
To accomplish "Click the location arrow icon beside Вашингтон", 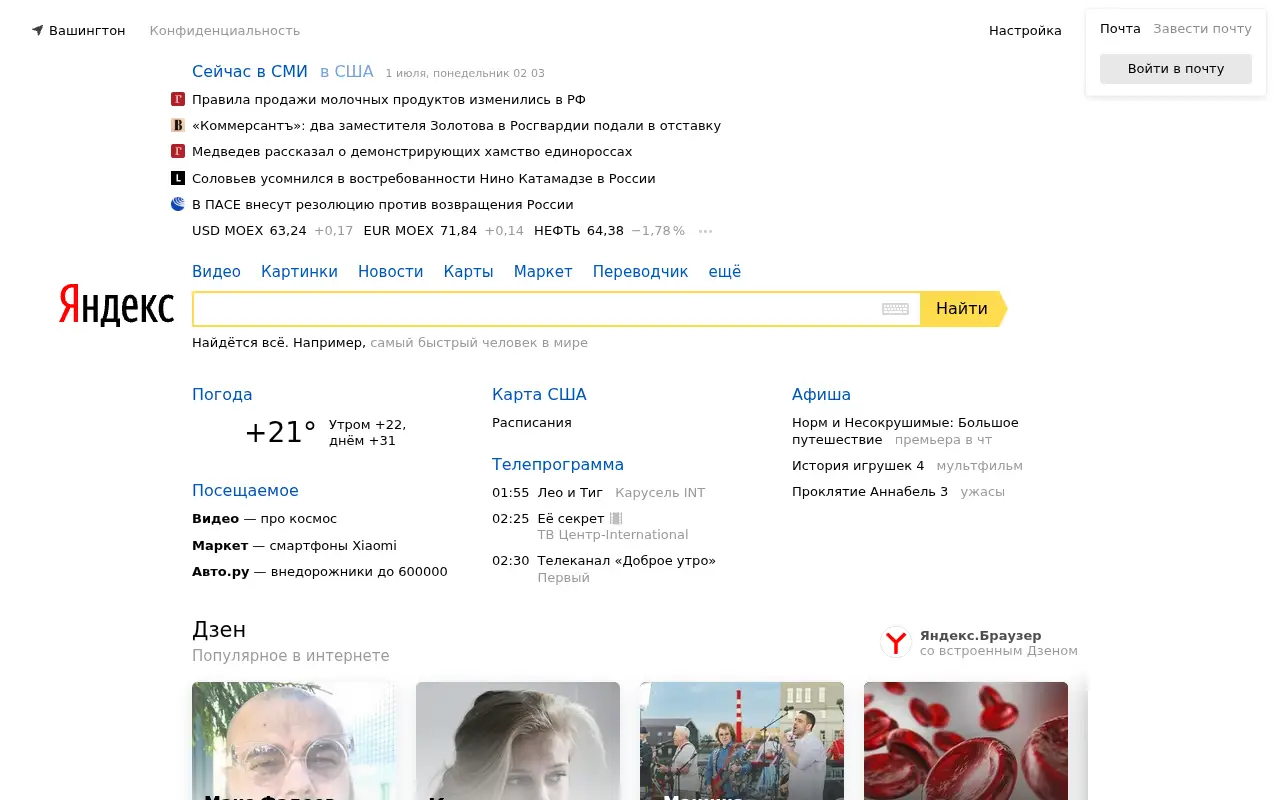I will tap(38, 30).
